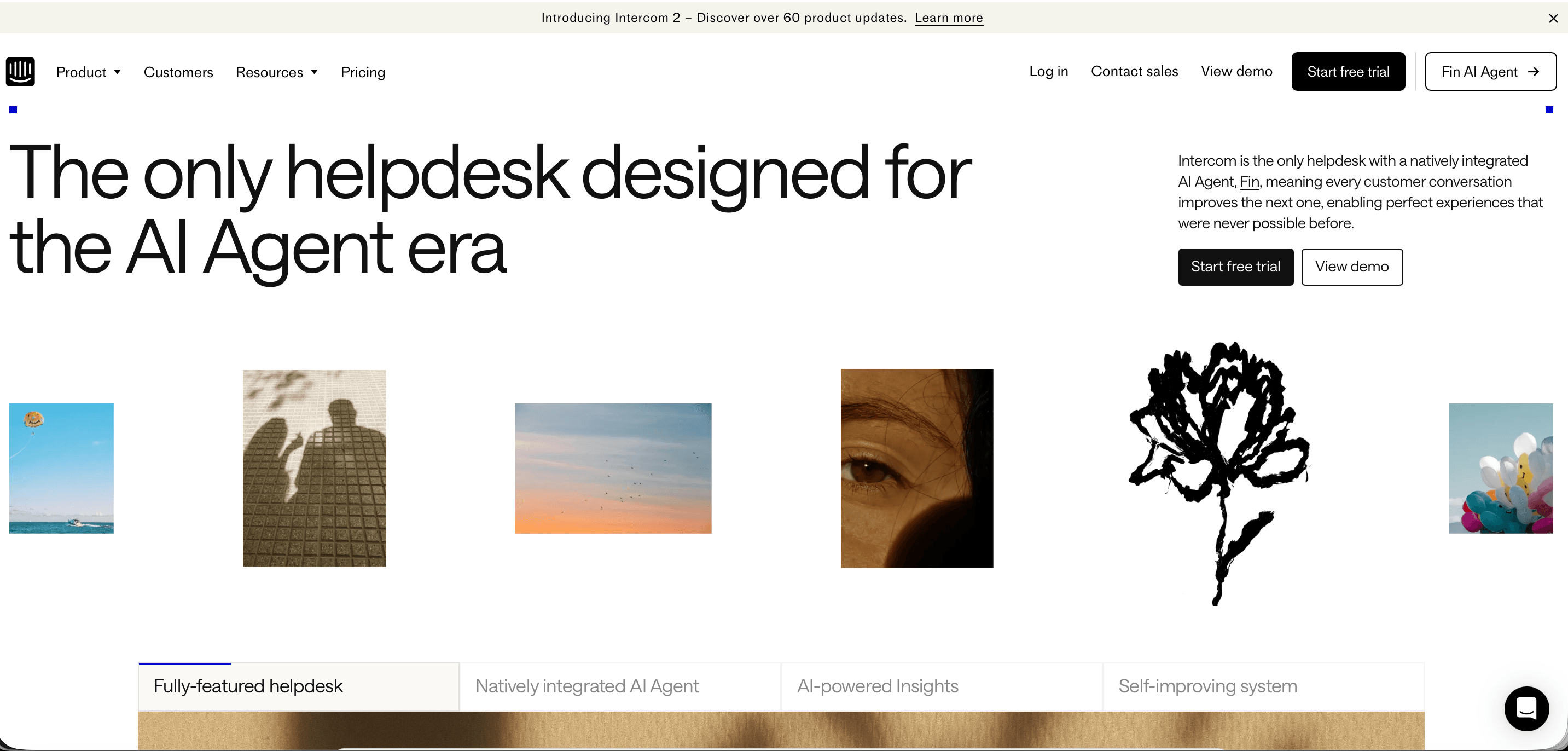
Task: Dismiss the announcement banner with the X
Action: coord(1553,18)
